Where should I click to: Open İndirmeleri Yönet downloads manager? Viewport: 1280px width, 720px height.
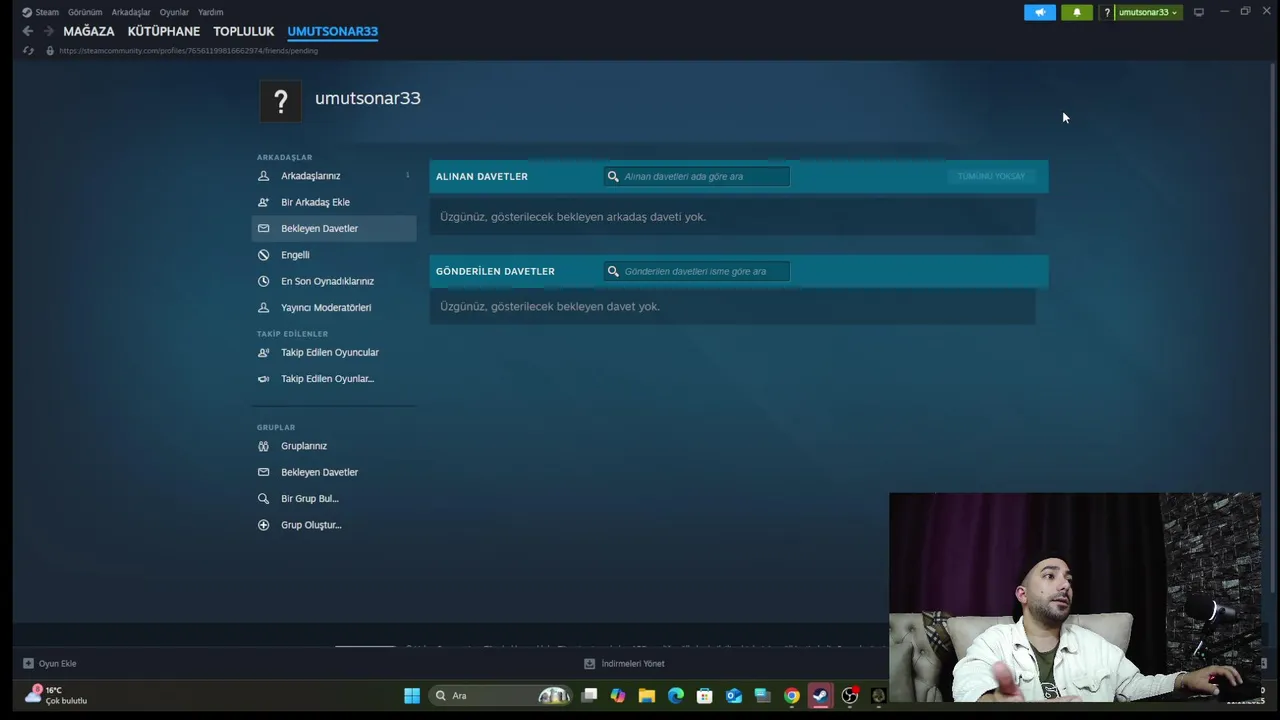625,663
